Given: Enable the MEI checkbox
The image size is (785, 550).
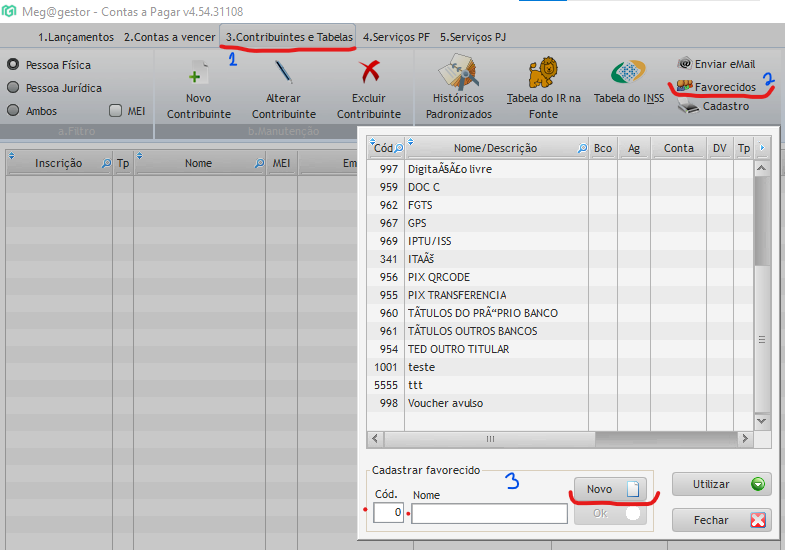Looking at the screenshot, I should point(115,111).
